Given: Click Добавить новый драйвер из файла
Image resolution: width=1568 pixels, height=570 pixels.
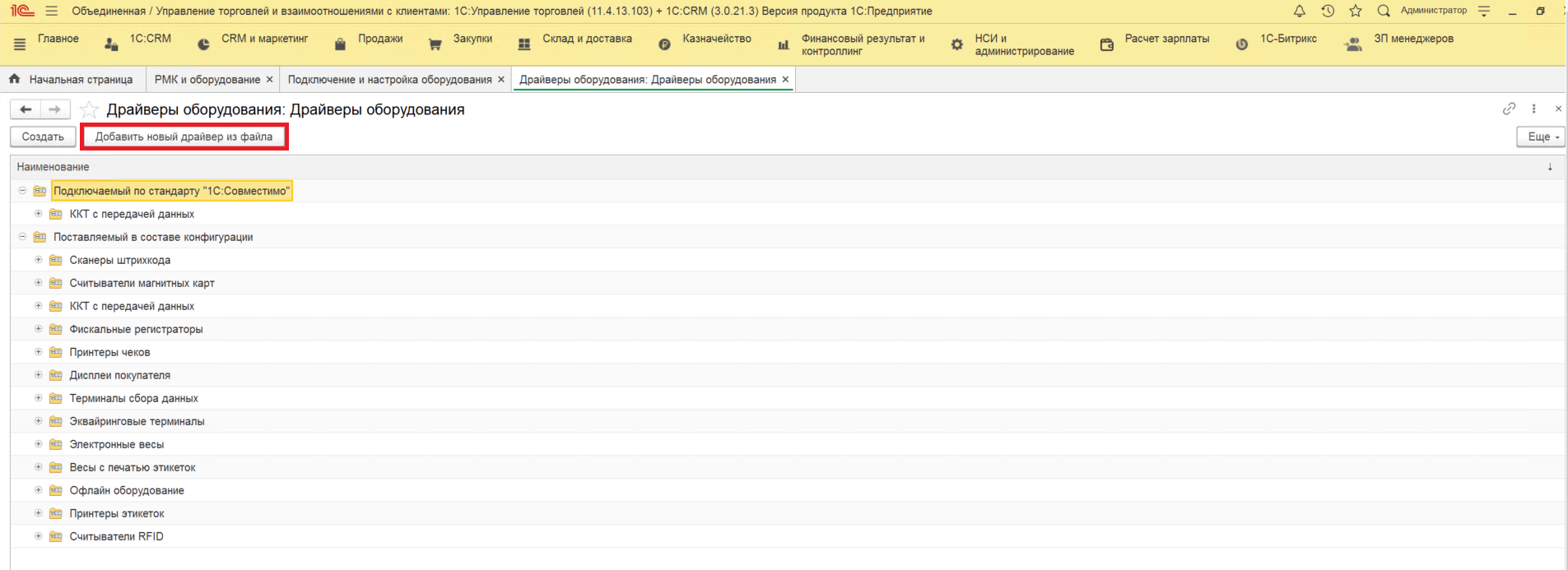Looking at the screenshot, I should [184, 137].
